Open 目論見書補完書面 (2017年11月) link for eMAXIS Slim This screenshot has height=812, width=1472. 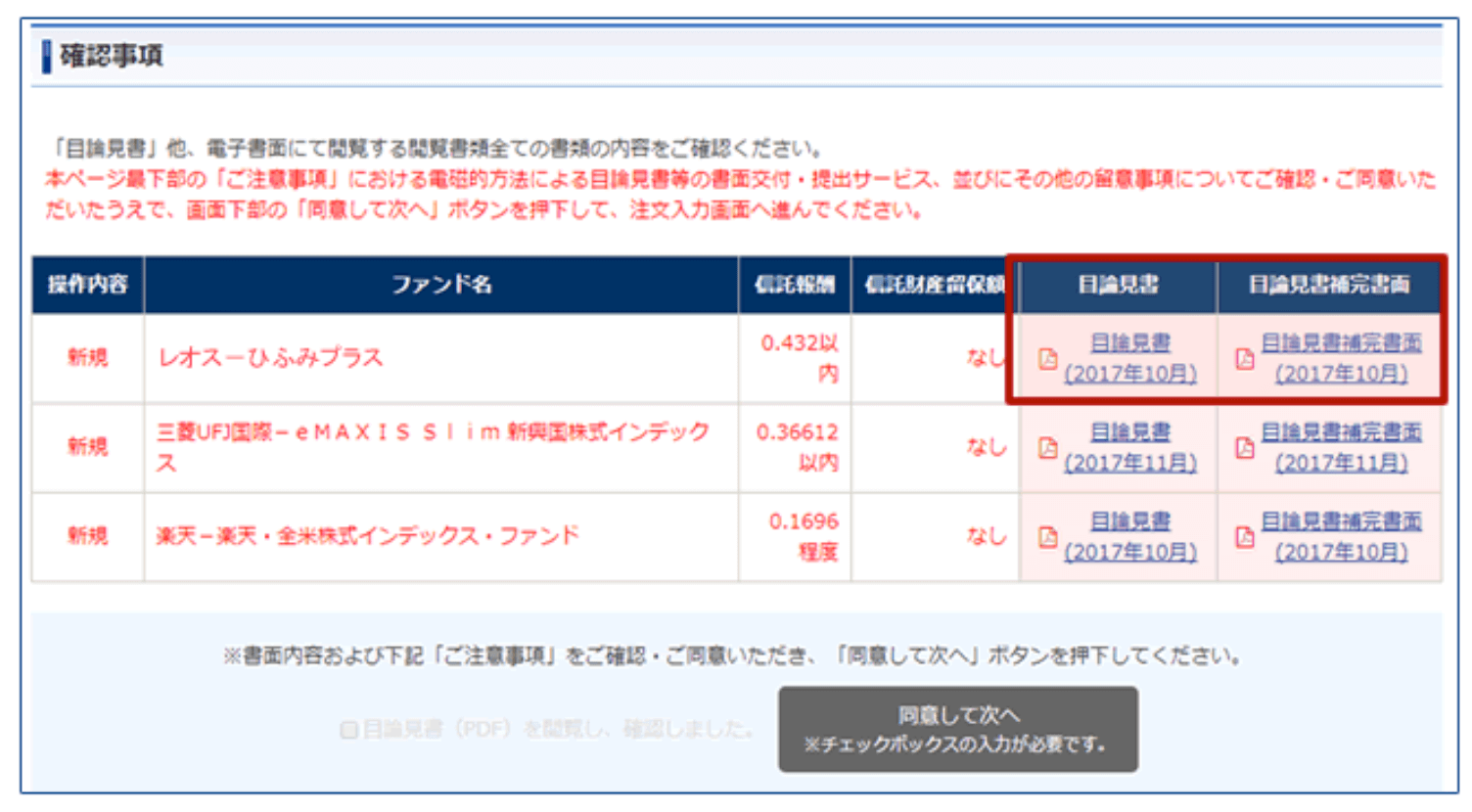1341,447
